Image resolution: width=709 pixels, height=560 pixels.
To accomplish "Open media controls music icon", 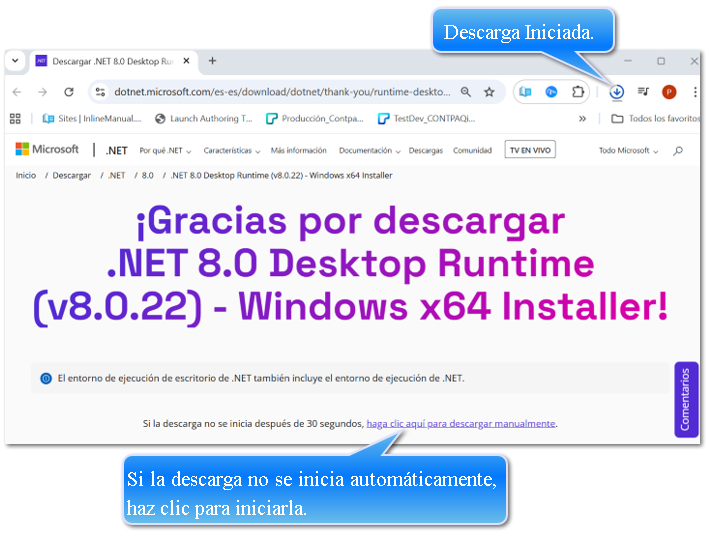I will point(643,92).
